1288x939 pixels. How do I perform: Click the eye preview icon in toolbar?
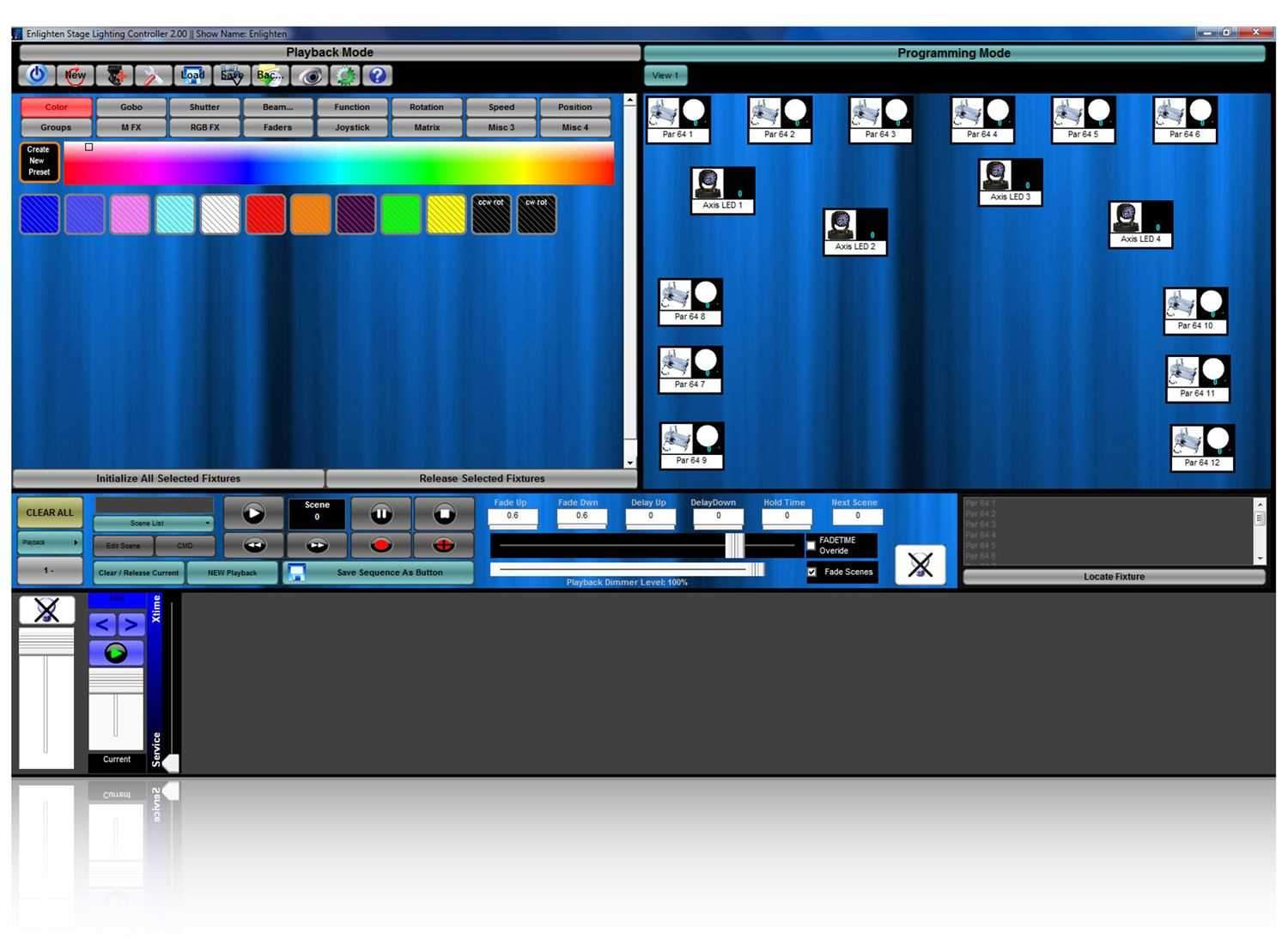[x=311, y=76]
